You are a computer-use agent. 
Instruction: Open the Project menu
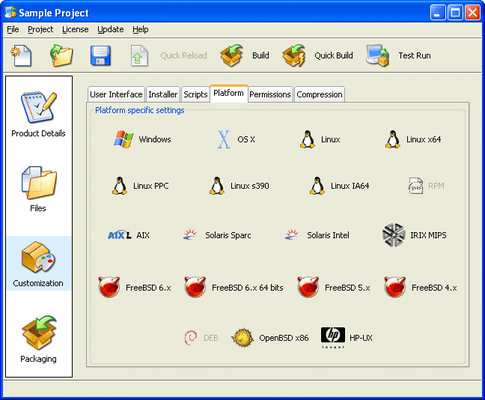(40, 30)
